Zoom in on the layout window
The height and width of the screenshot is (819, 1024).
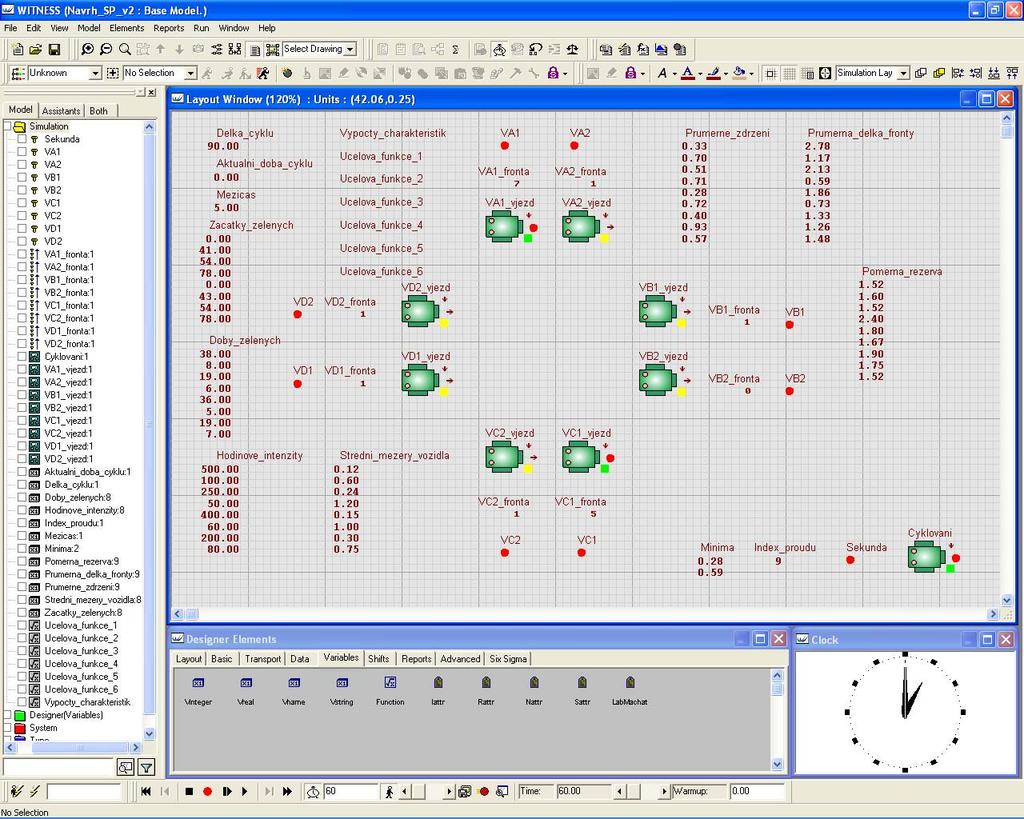(x=88, y=49)
